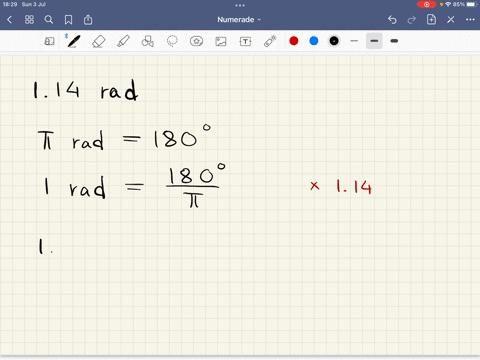480x360 pixels.
Task: Select the thinnest stroke width
Action: [x=354, y=41]
